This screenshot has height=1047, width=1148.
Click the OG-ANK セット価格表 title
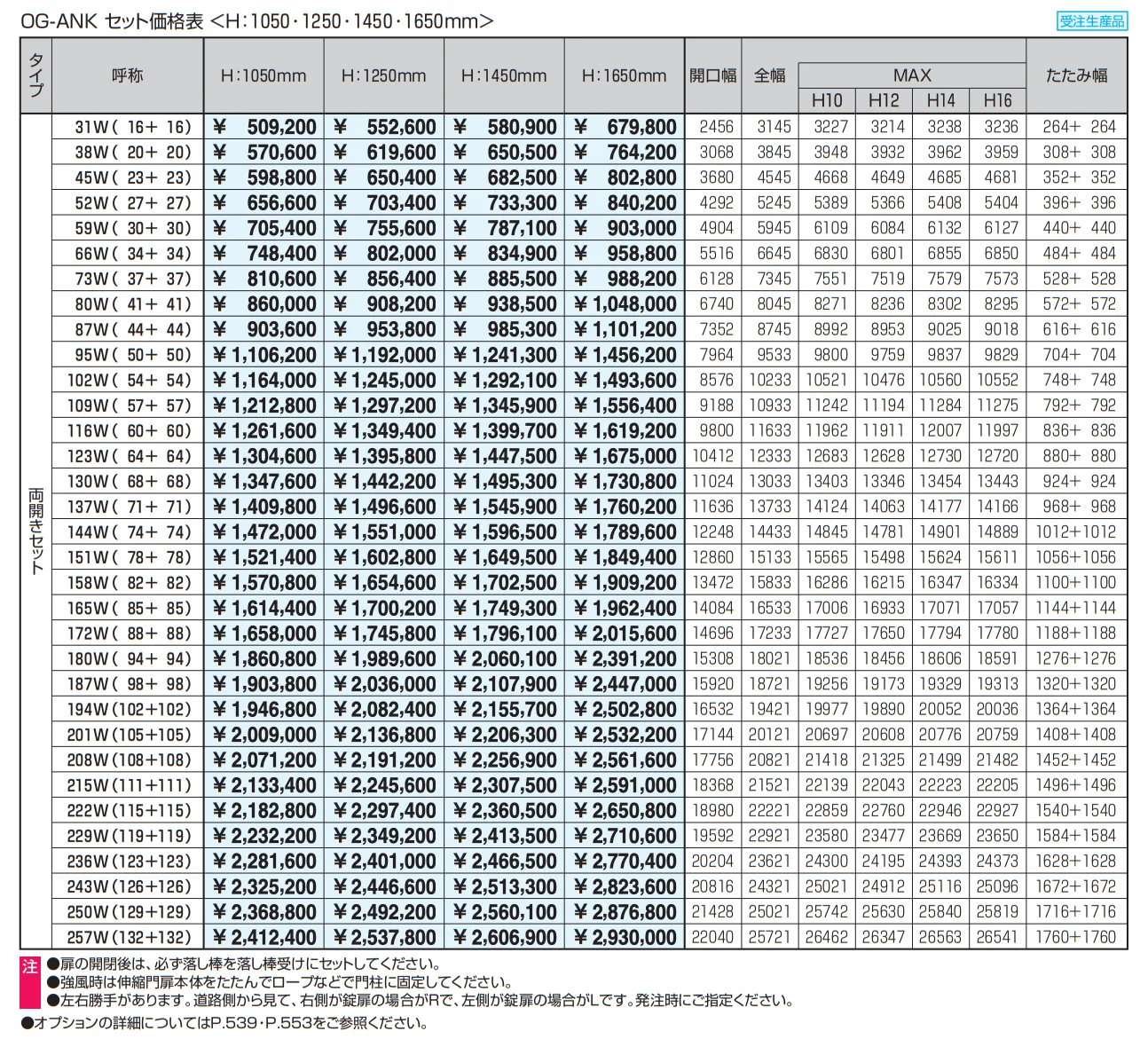256,21
